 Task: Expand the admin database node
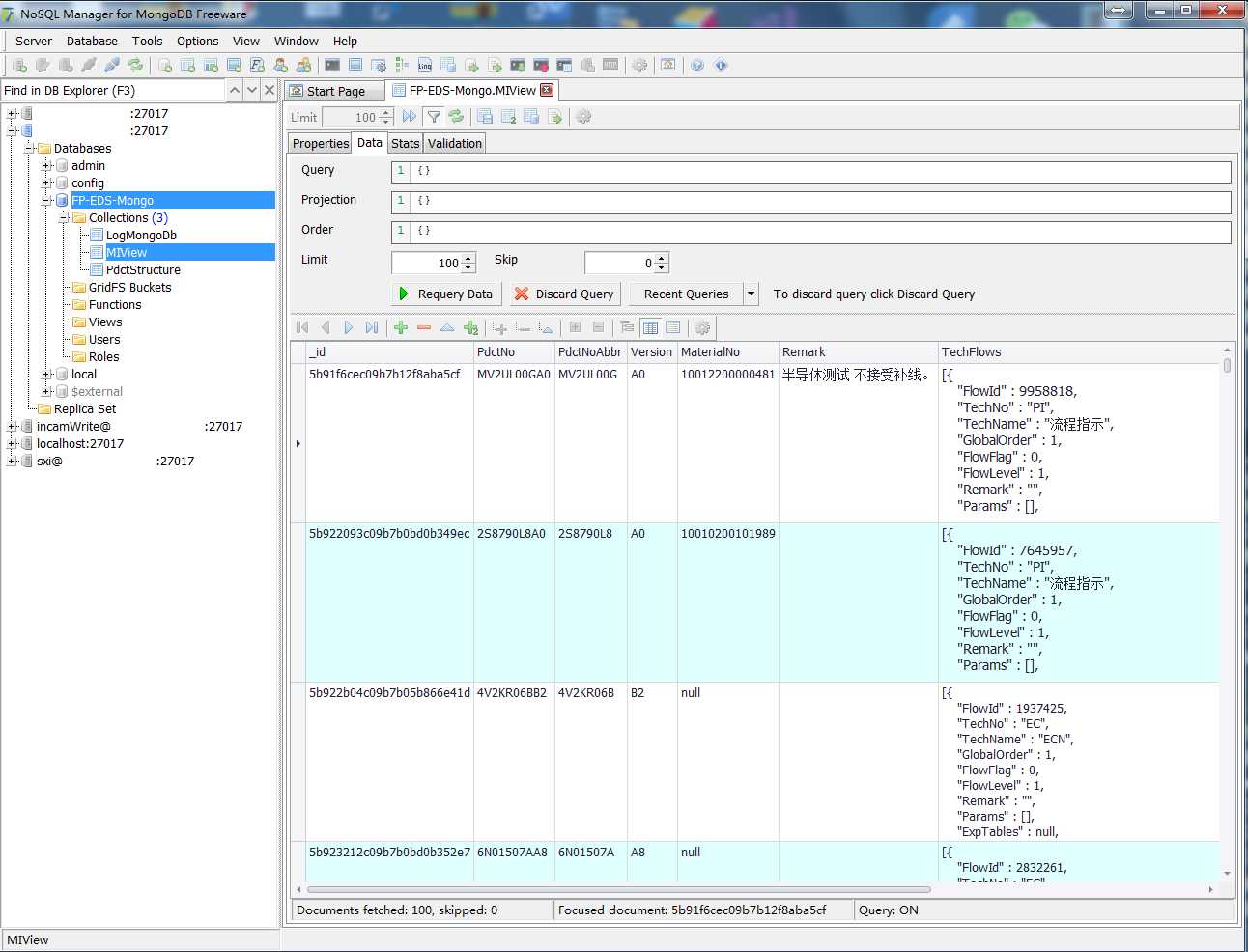[x=47, y=165]
